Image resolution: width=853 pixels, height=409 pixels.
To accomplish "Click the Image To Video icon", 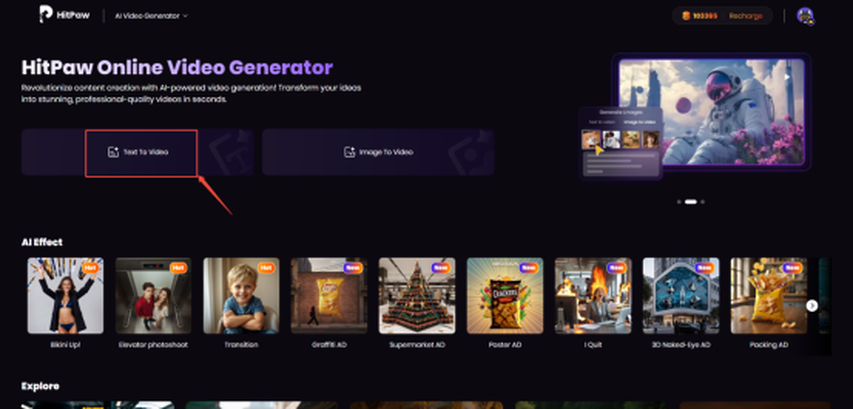I will tap(349, 152).
